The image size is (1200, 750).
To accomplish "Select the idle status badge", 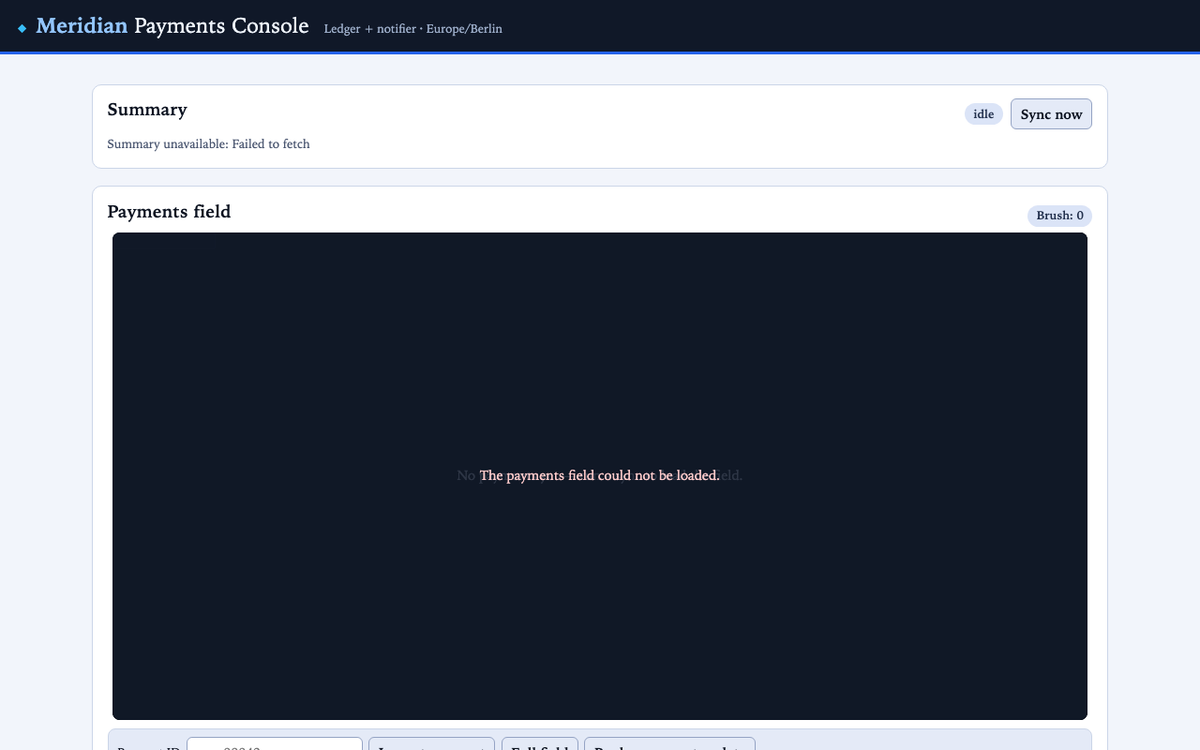I will (984, 114).
